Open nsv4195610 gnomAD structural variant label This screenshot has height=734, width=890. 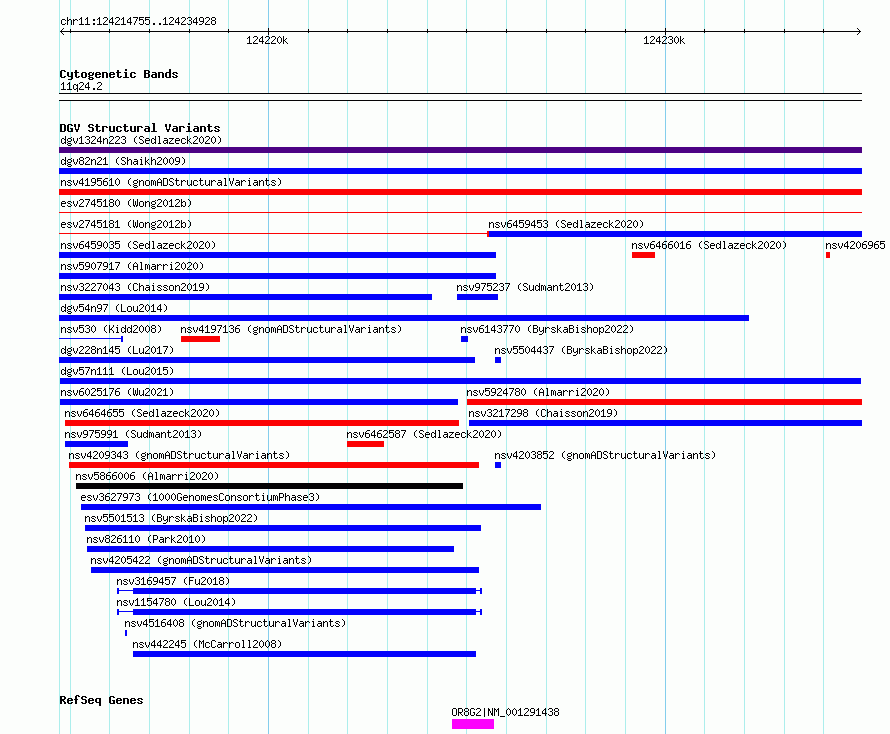[x=171, y=182]
